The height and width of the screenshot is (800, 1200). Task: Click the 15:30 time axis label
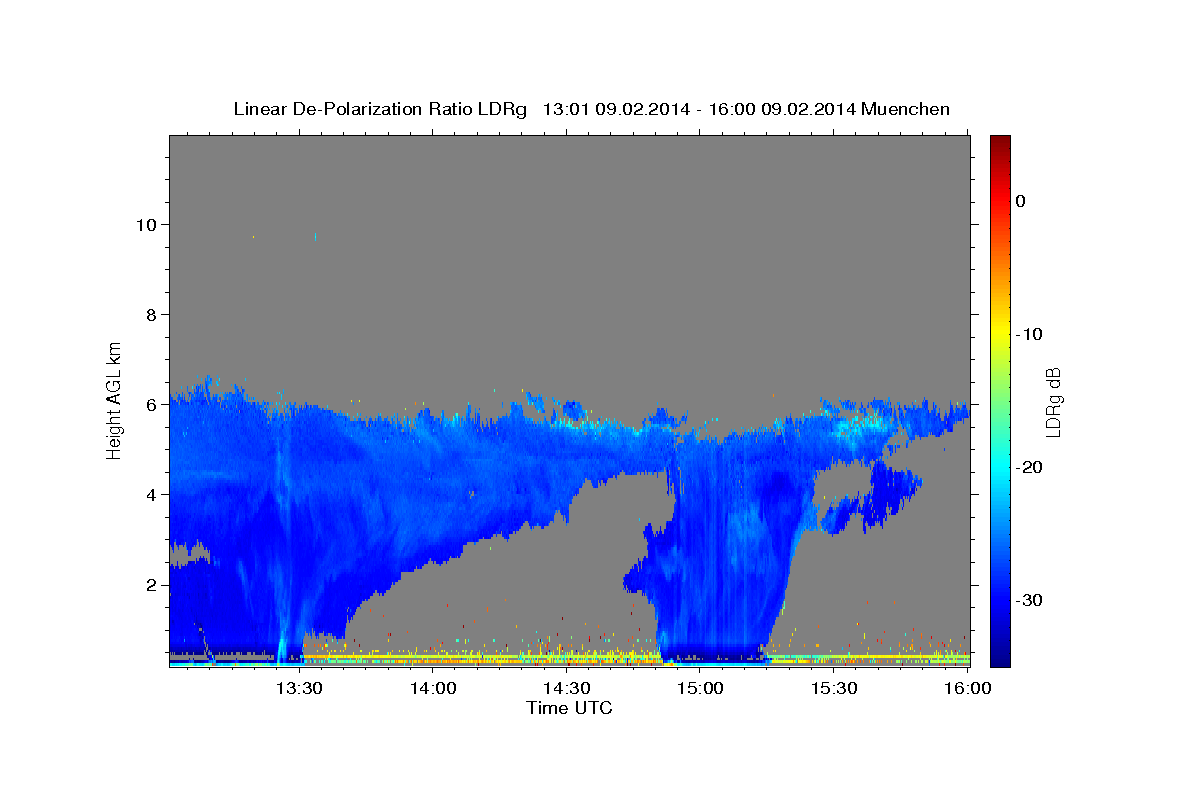point(834,688)
